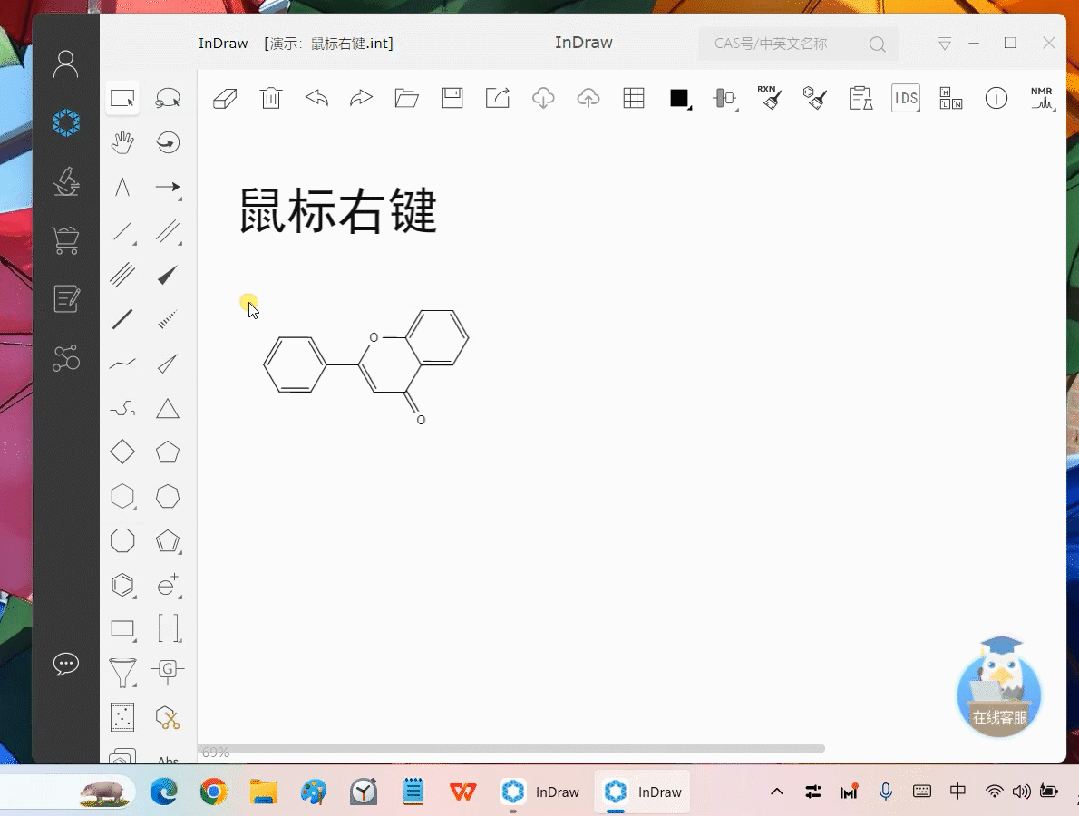Insert a cycloheptane ring
The image size is (1079, 816).
coord(168,497)
